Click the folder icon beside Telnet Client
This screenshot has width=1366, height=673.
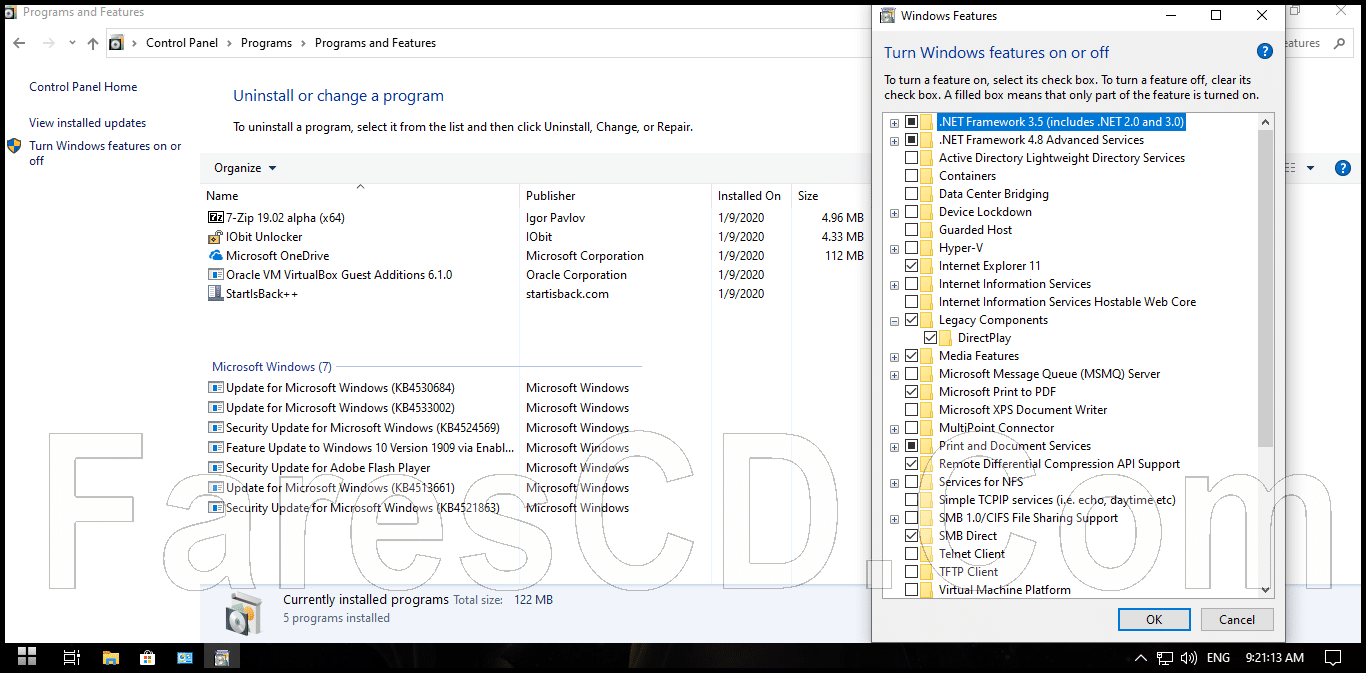click(926, 554)
